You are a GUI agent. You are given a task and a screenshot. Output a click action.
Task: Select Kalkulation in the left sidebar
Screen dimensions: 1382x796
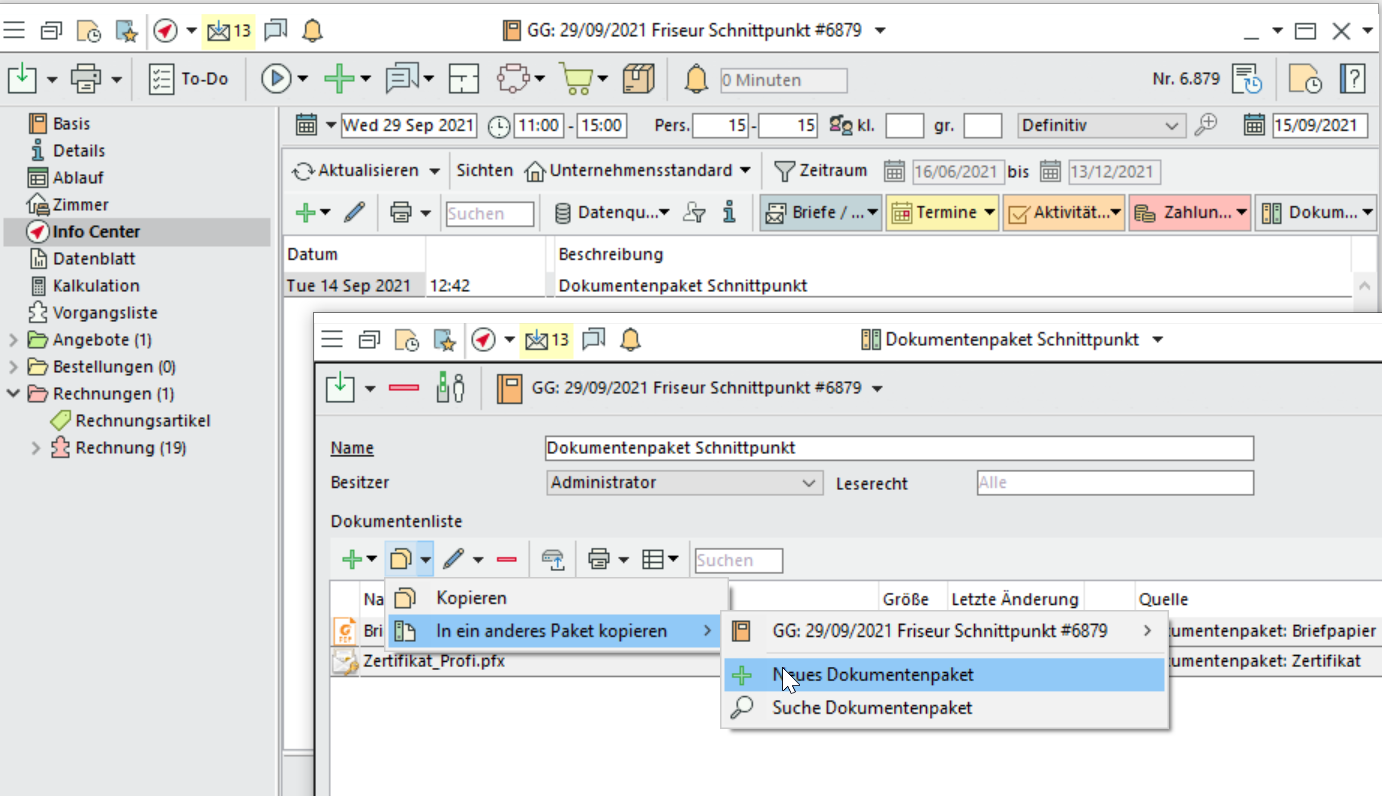tap(96, 286)
